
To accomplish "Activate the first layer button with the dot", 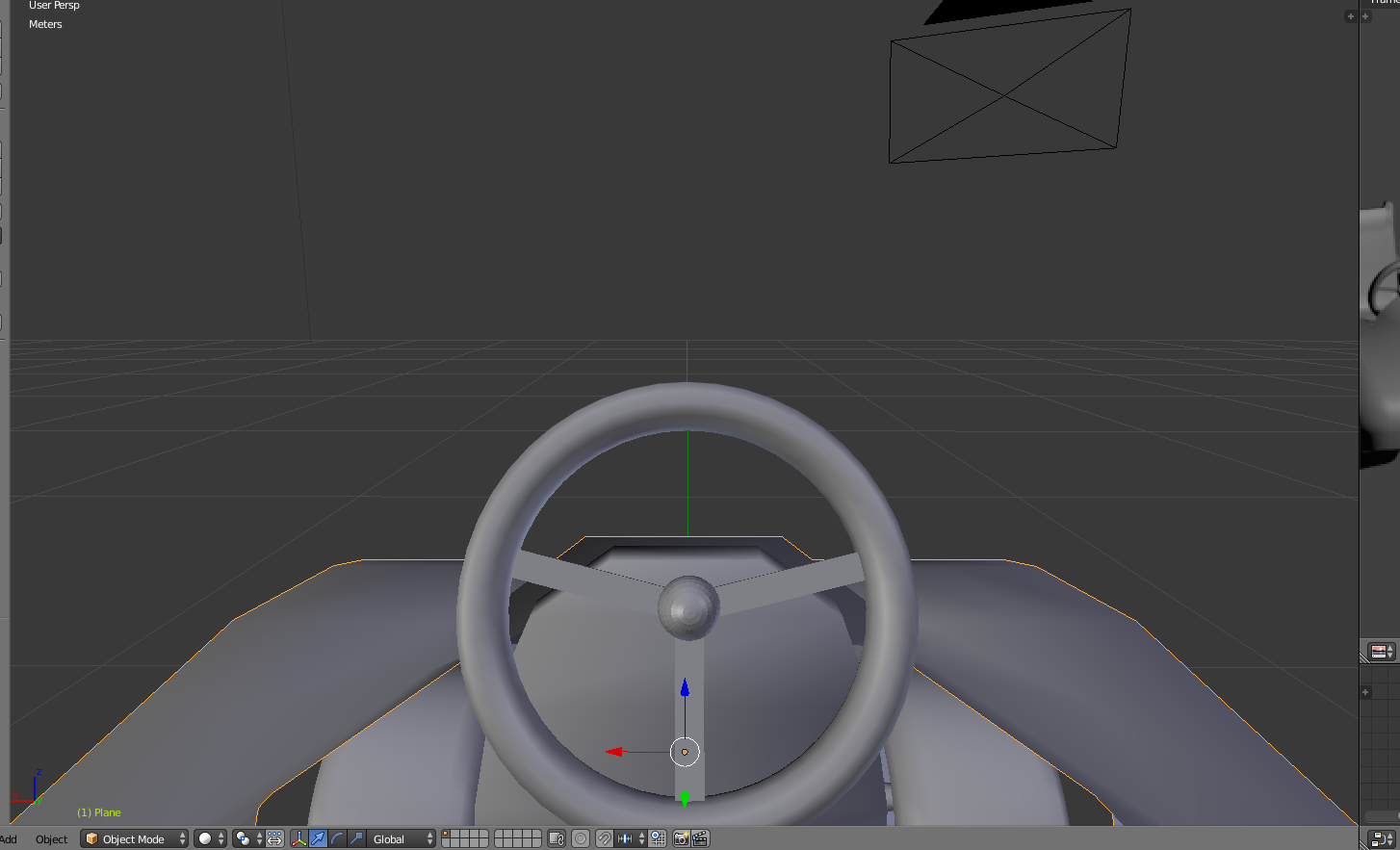I will (x=446, y=835).
